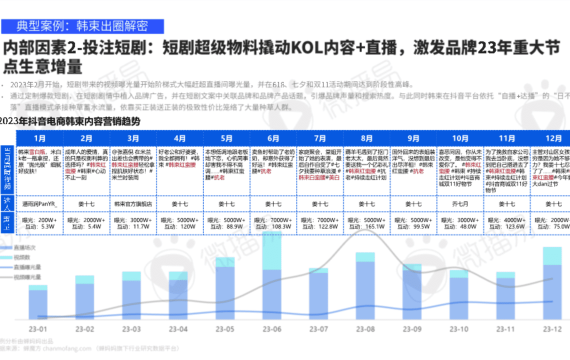The image size is (570, 360).
Task: Select the 视频曝光量 gray line legend entry
Action: pos(21,277)
